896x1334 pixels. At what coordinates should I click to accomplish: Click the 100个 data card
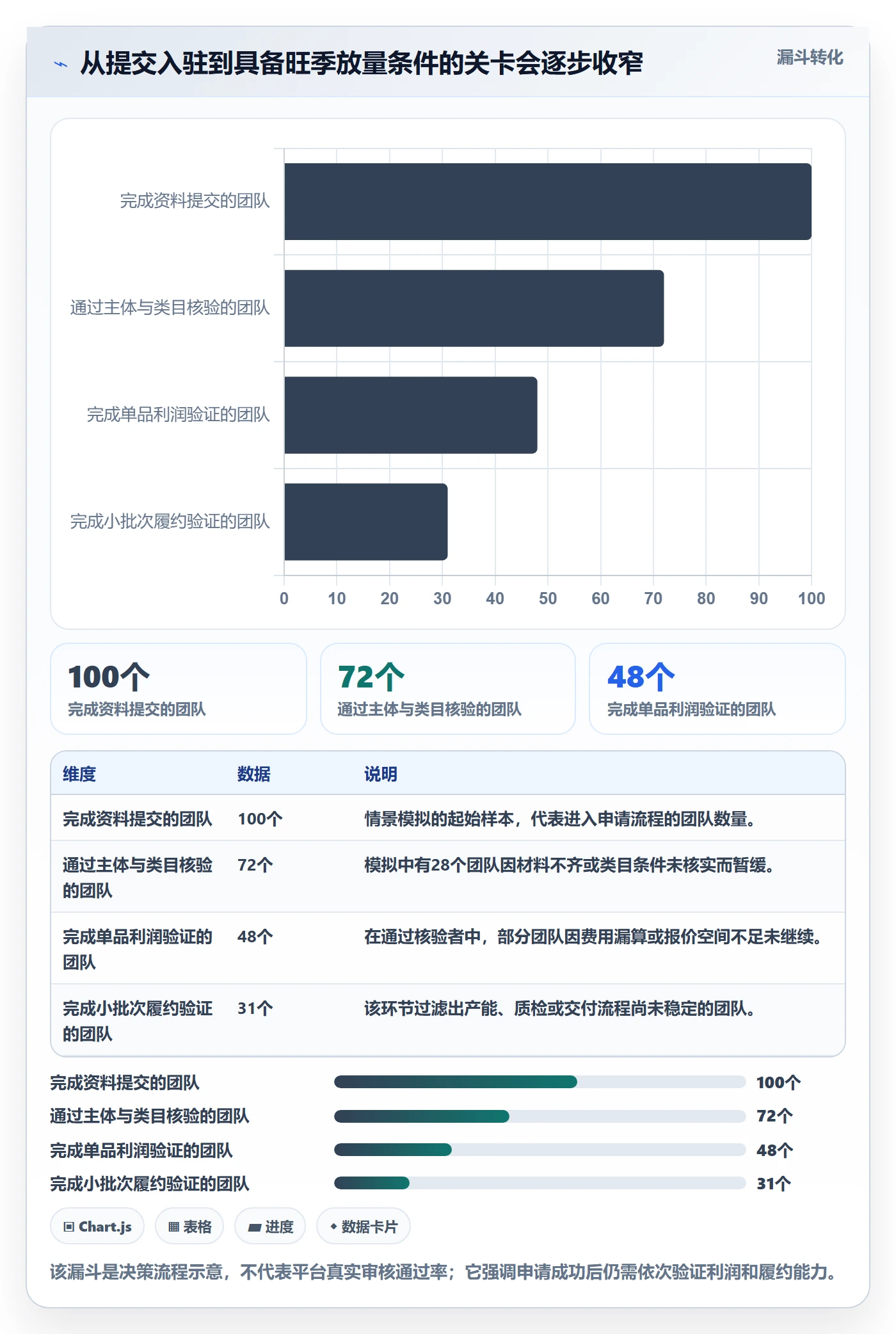click(179, 689)
